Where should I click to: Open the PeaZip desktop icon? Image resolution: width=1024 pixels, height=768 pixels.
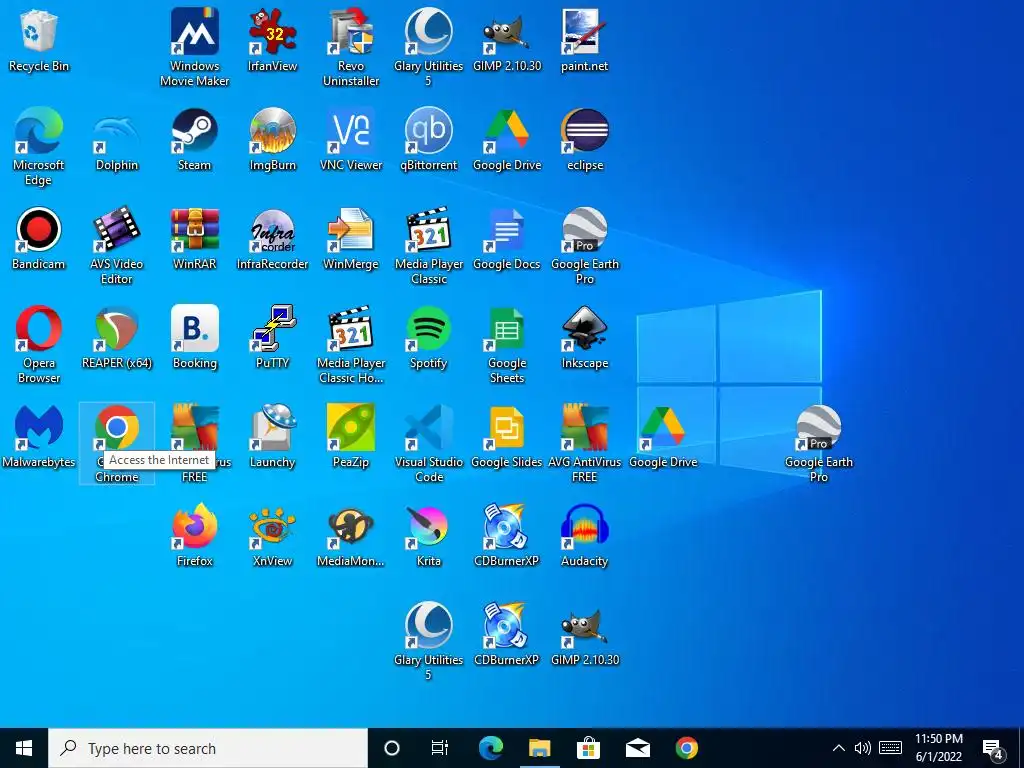351,436
